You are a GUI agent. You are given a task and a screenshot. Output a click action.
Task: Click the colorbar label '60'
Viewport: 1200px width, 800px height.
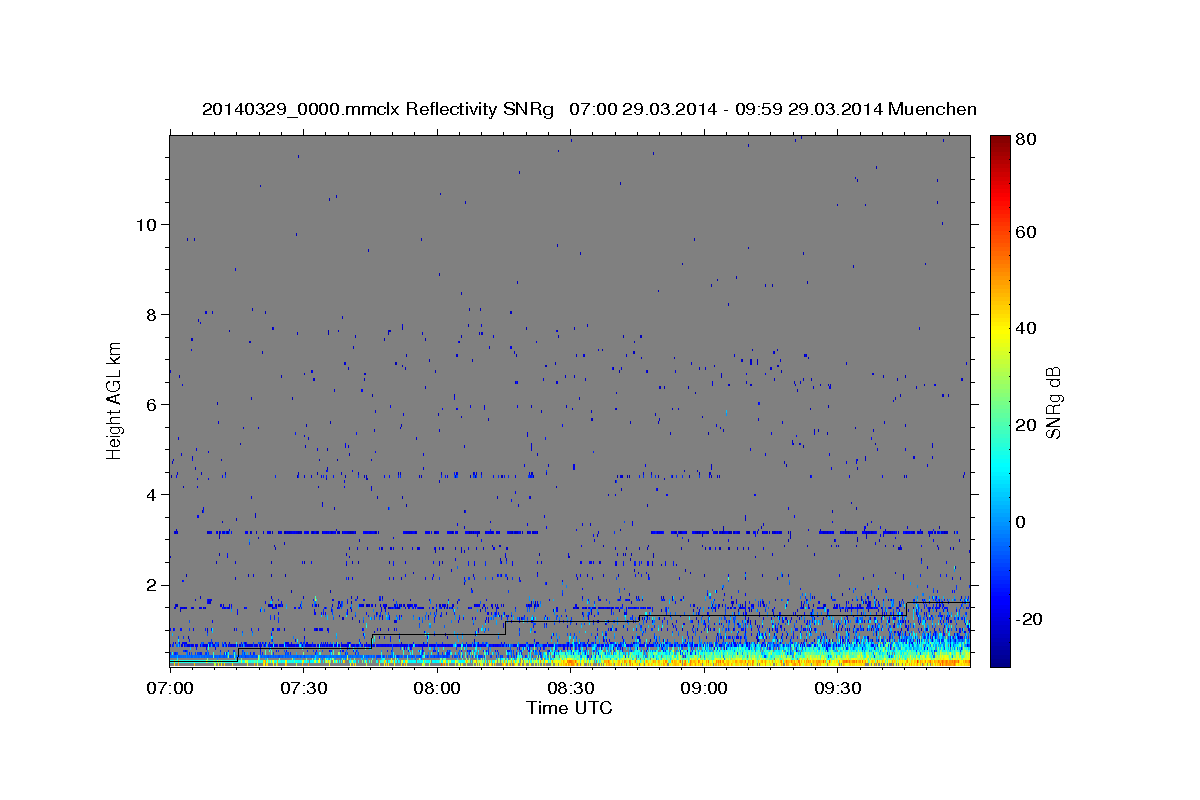pyautogui.click(x=1025, y=232)
